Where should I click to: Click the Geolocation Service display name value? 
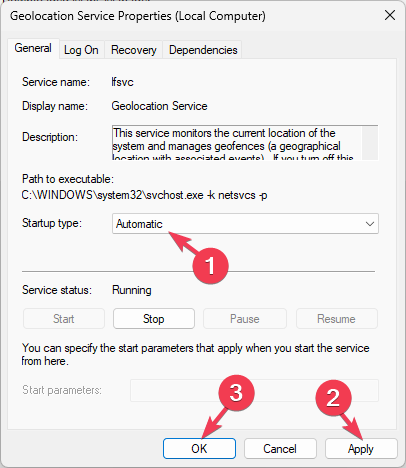[159, 106]
